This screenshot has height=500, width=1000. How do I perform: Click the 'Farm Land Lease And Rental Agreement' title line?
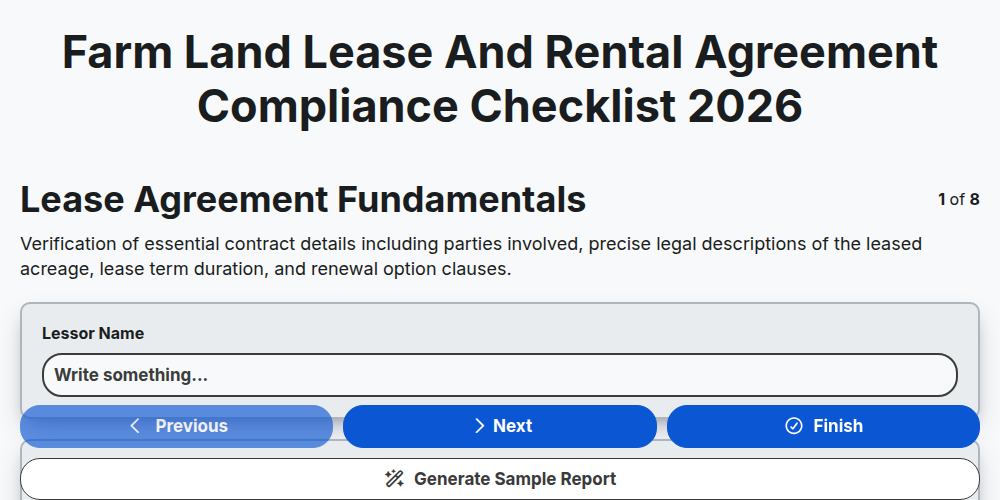click(500, 52)
